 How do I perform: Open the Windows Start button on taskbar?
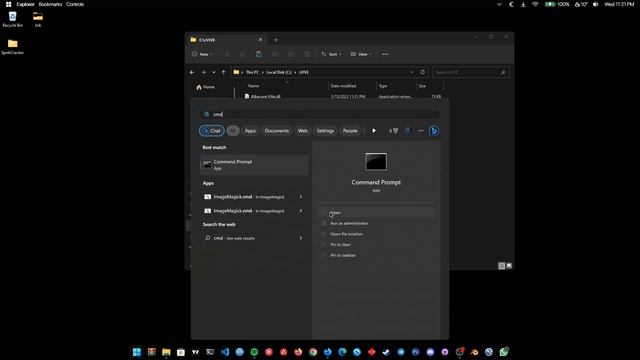pyautogui.click(x=137, y=352)
